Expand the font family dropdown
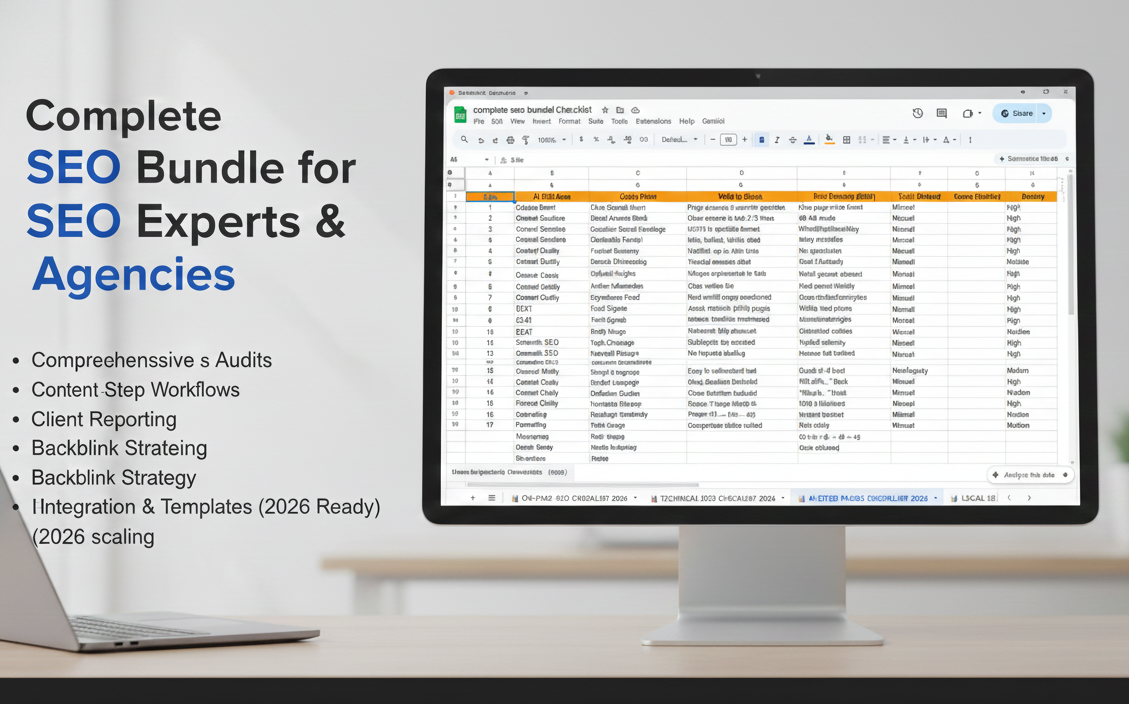The image size is (1129, 704). [680, 140]
